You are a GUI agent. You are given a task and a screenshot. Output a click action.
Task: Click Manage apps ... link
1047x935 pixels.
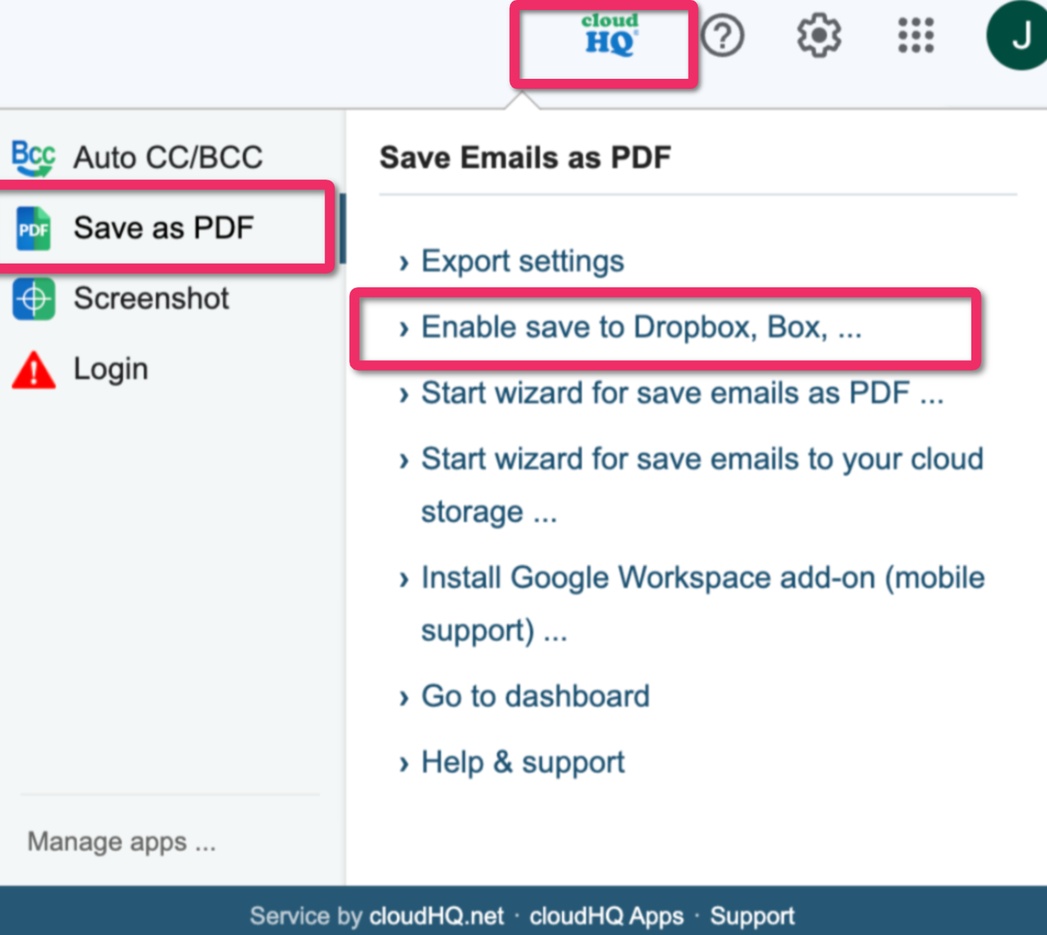(122, 842)
